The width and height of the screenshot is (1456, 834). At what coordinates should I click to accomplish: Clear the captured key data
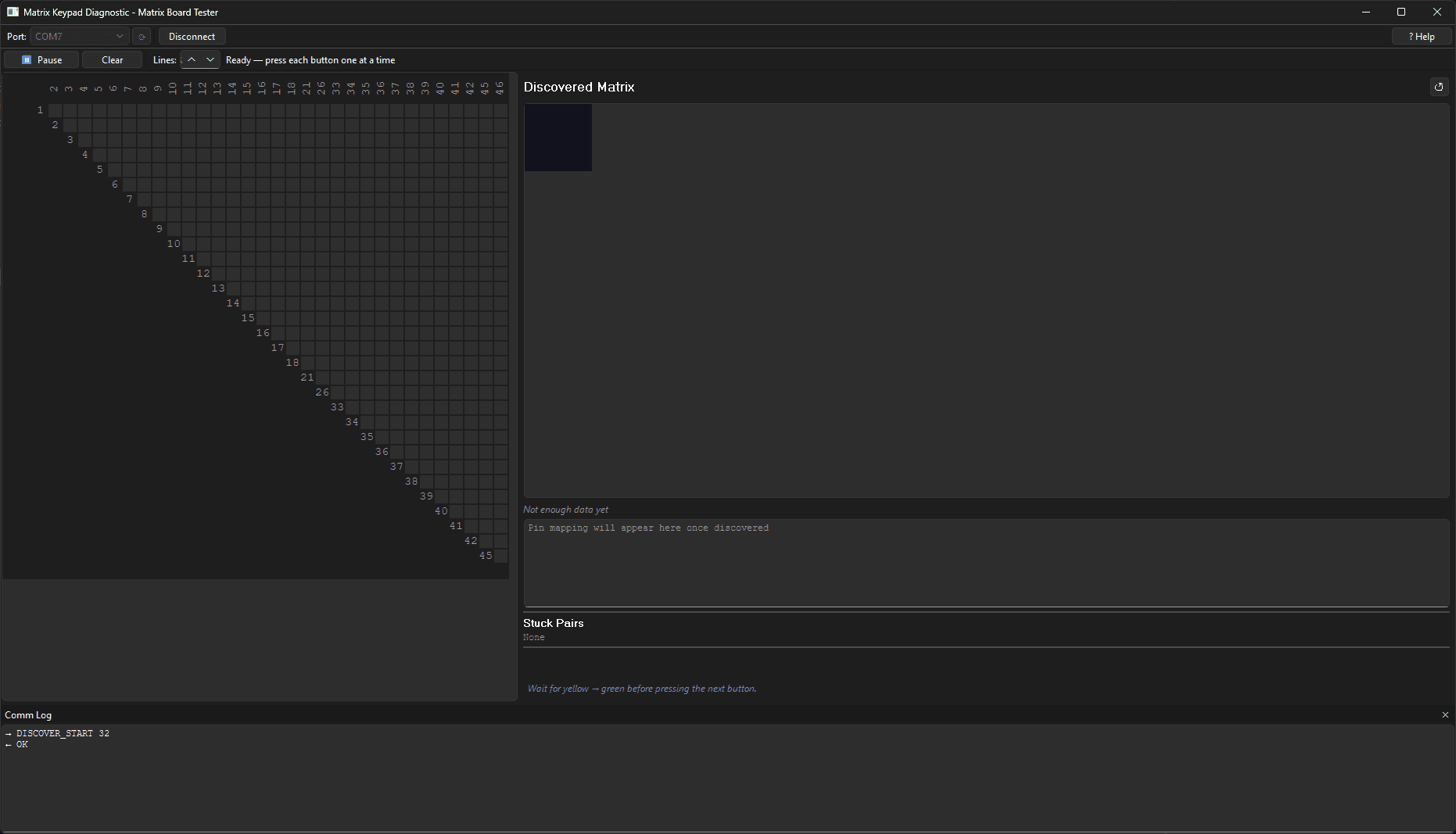(112, 60)
